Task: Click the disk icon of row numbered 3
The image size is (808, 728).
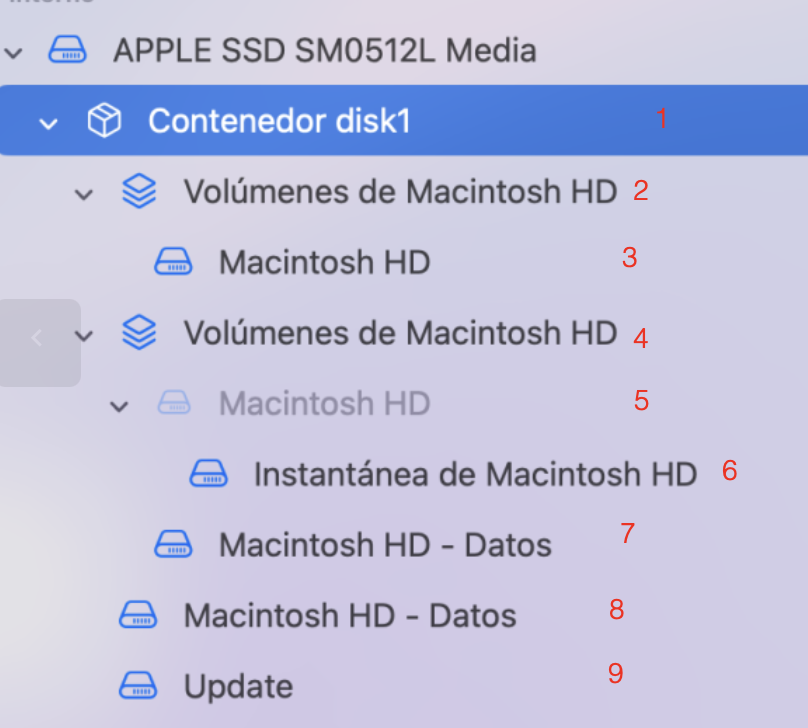Action: (x=173, y=263)
